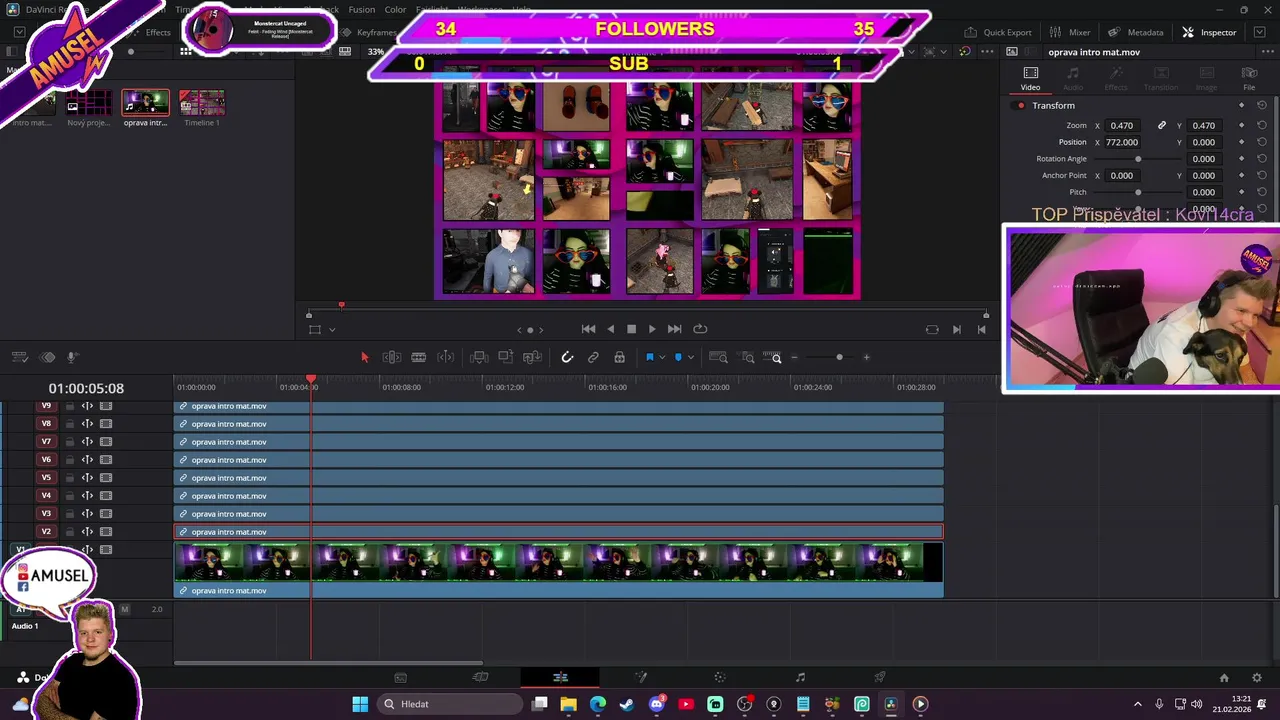
Task: Play the timeline forward
Action: (652, 329)
